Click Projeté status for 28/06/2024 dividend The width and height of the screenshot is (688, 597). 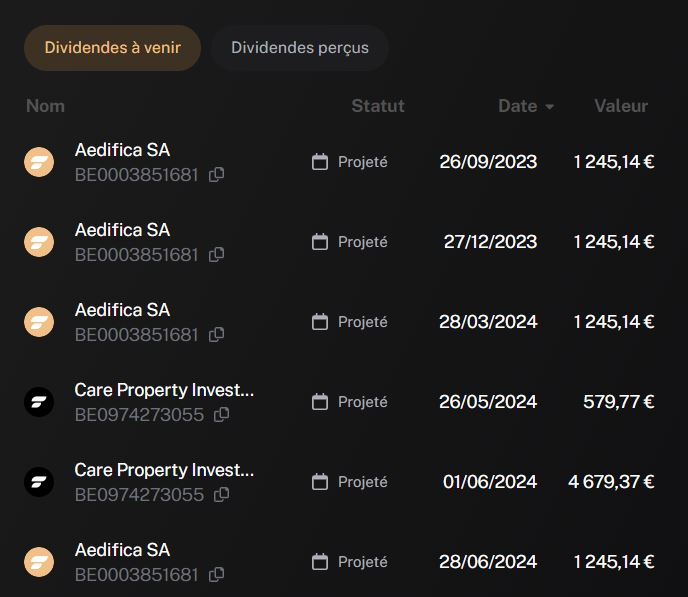362,562
